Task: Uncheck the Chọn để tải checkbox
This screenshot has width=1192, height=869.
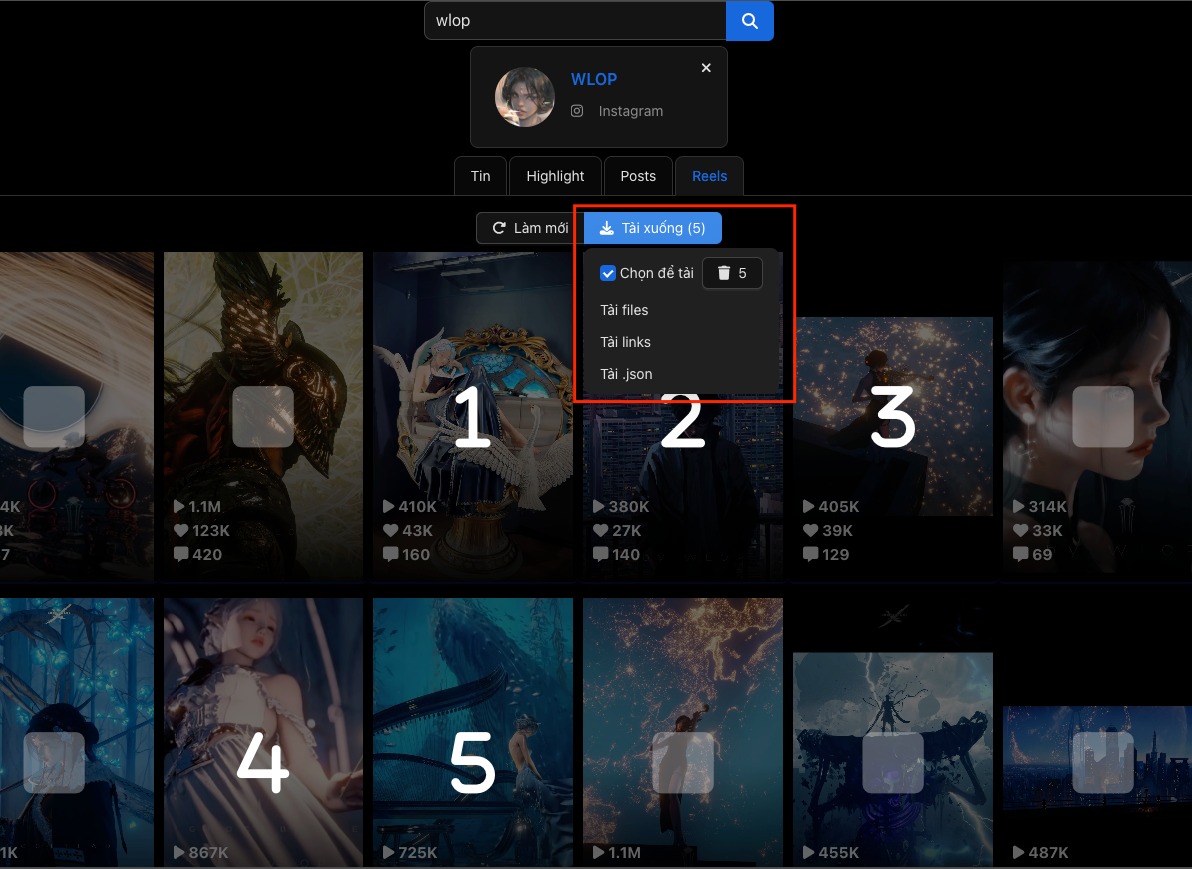Action: (x=607, y=273)
